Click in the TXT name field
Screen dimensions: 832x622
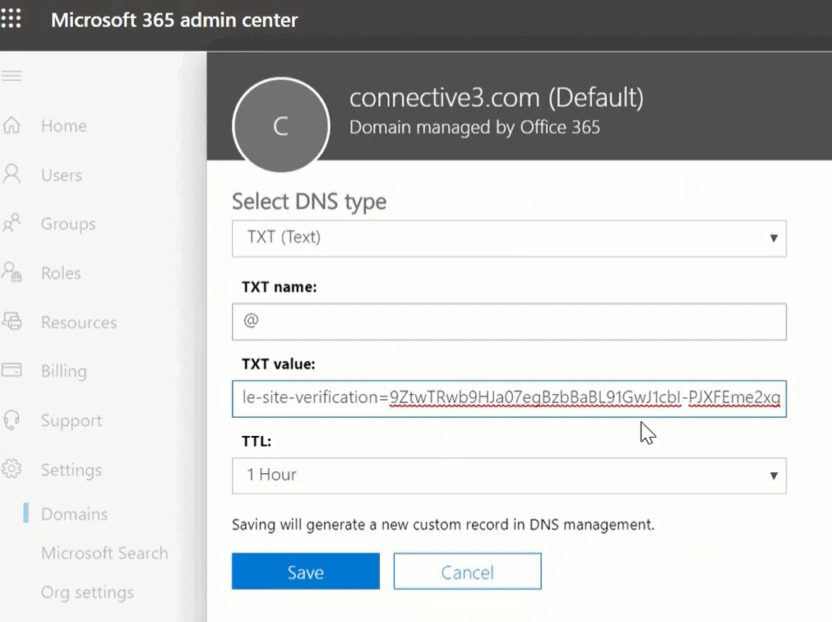[x=509, y=322]
